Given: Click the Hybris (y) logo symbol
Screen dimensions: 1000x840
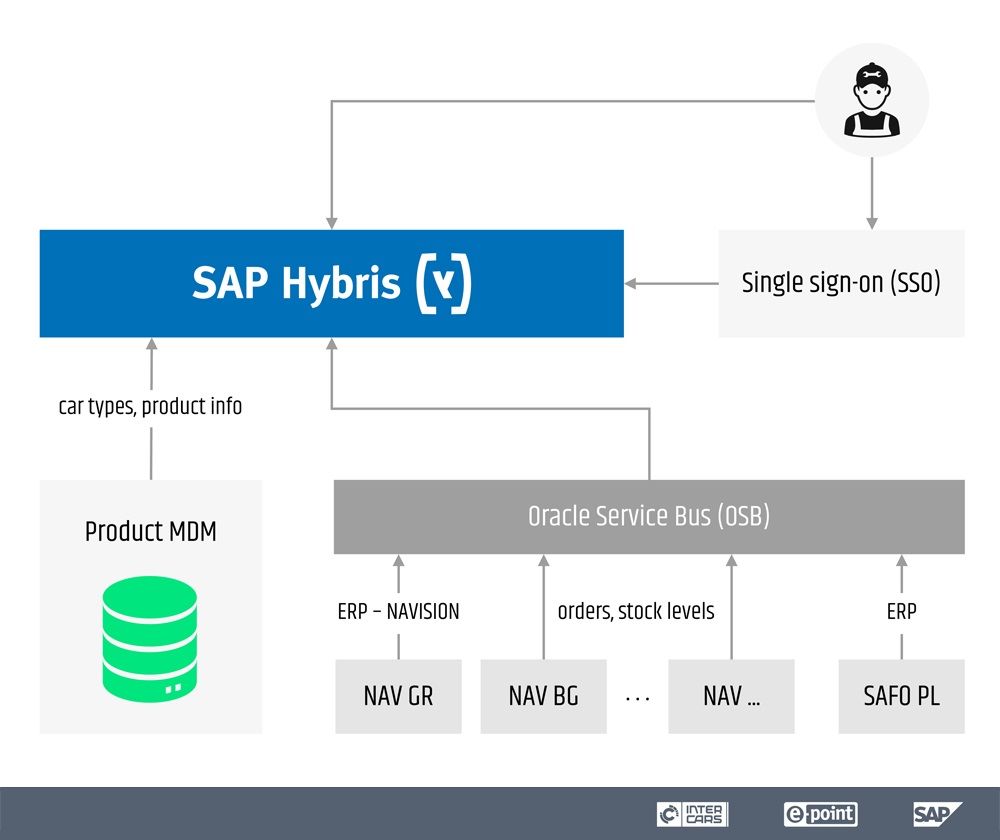Looking at the screenshot, I should point(442,284).
